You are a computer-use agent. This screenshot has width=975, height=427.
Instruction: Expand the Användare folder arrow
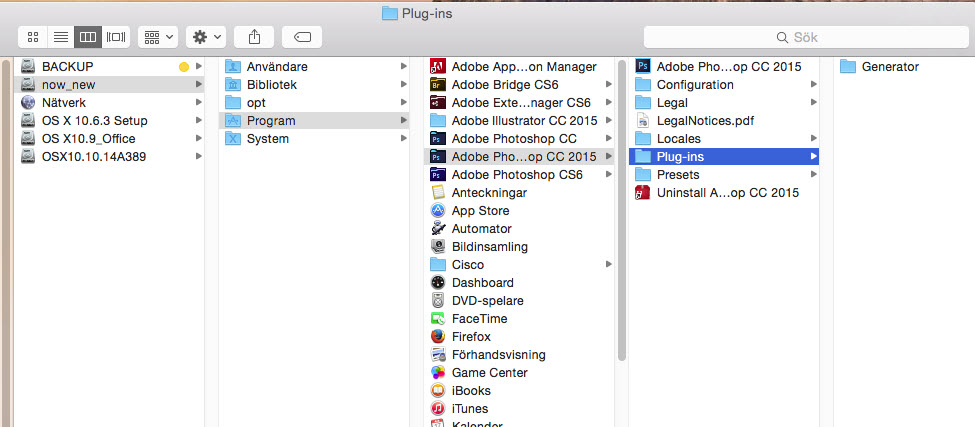(x=404, y=67)
